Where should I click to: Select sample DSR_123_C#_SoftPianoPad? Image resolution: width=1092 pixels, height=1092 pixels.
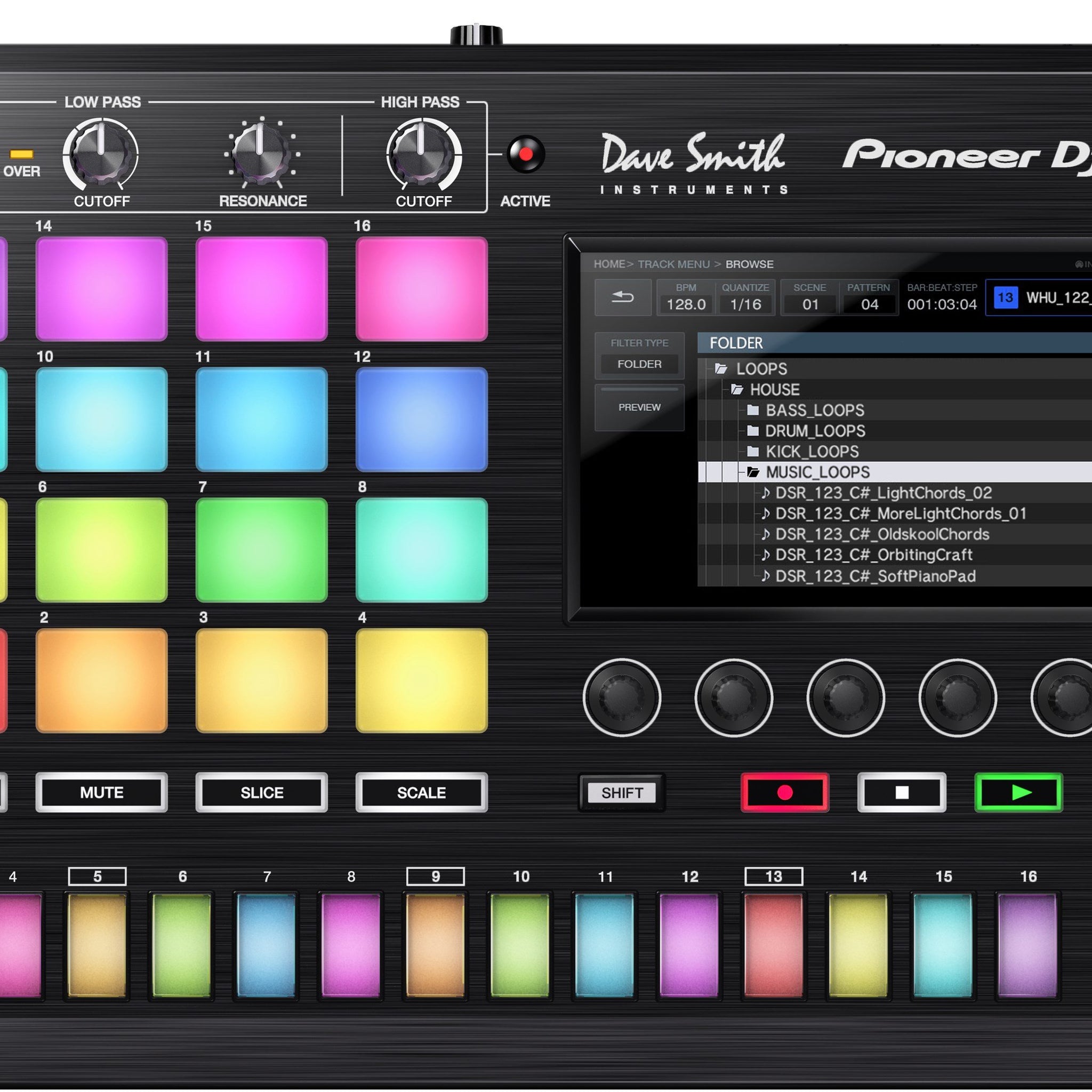pos(869,576)
